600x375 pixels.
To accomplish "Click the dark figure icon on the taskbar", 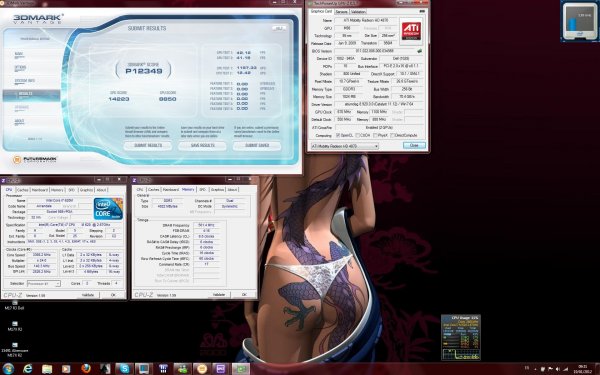I will coord(105,369).
